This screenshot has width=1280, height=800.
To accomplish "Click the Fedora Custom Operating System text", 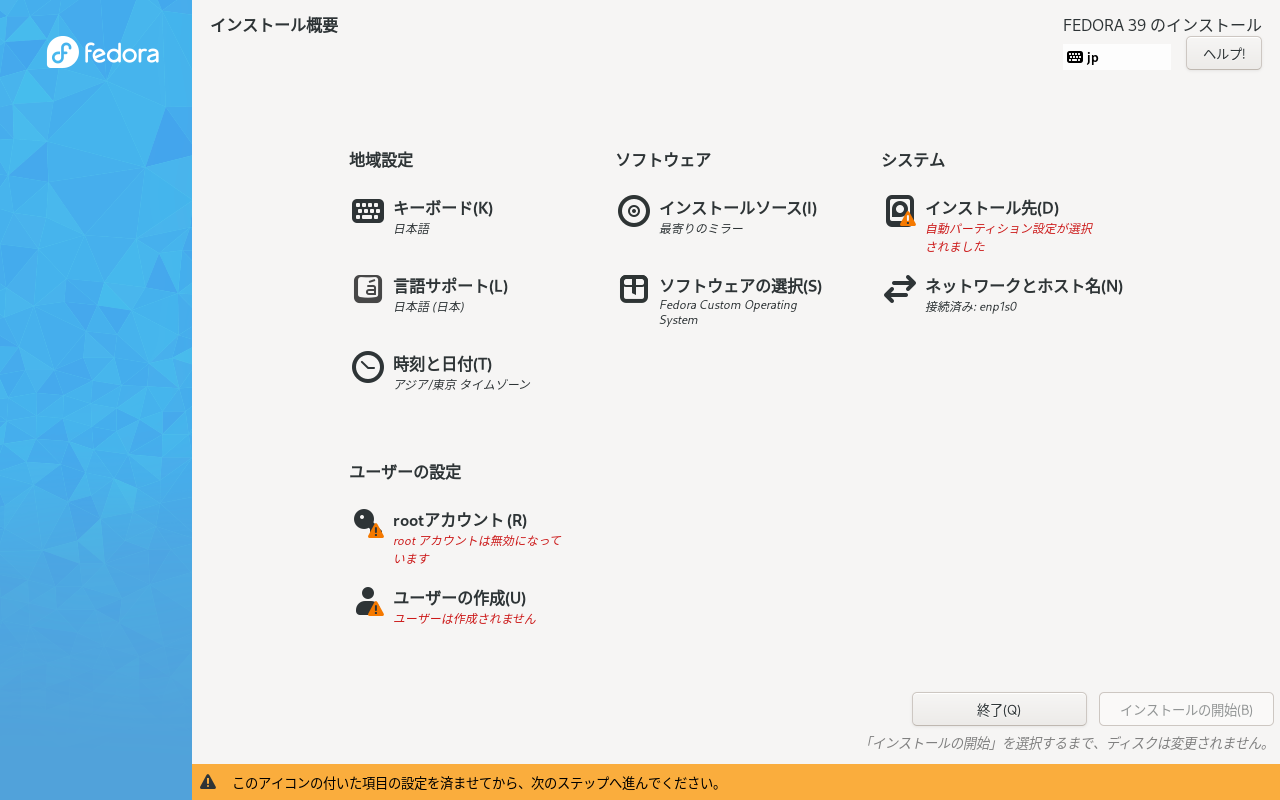I will 728,312.
